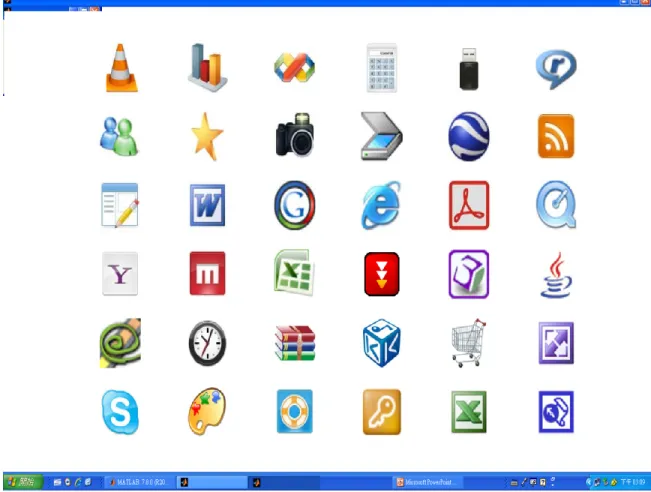Open the calculator icon
Screen dimensions: 651x492
(382, 68)
